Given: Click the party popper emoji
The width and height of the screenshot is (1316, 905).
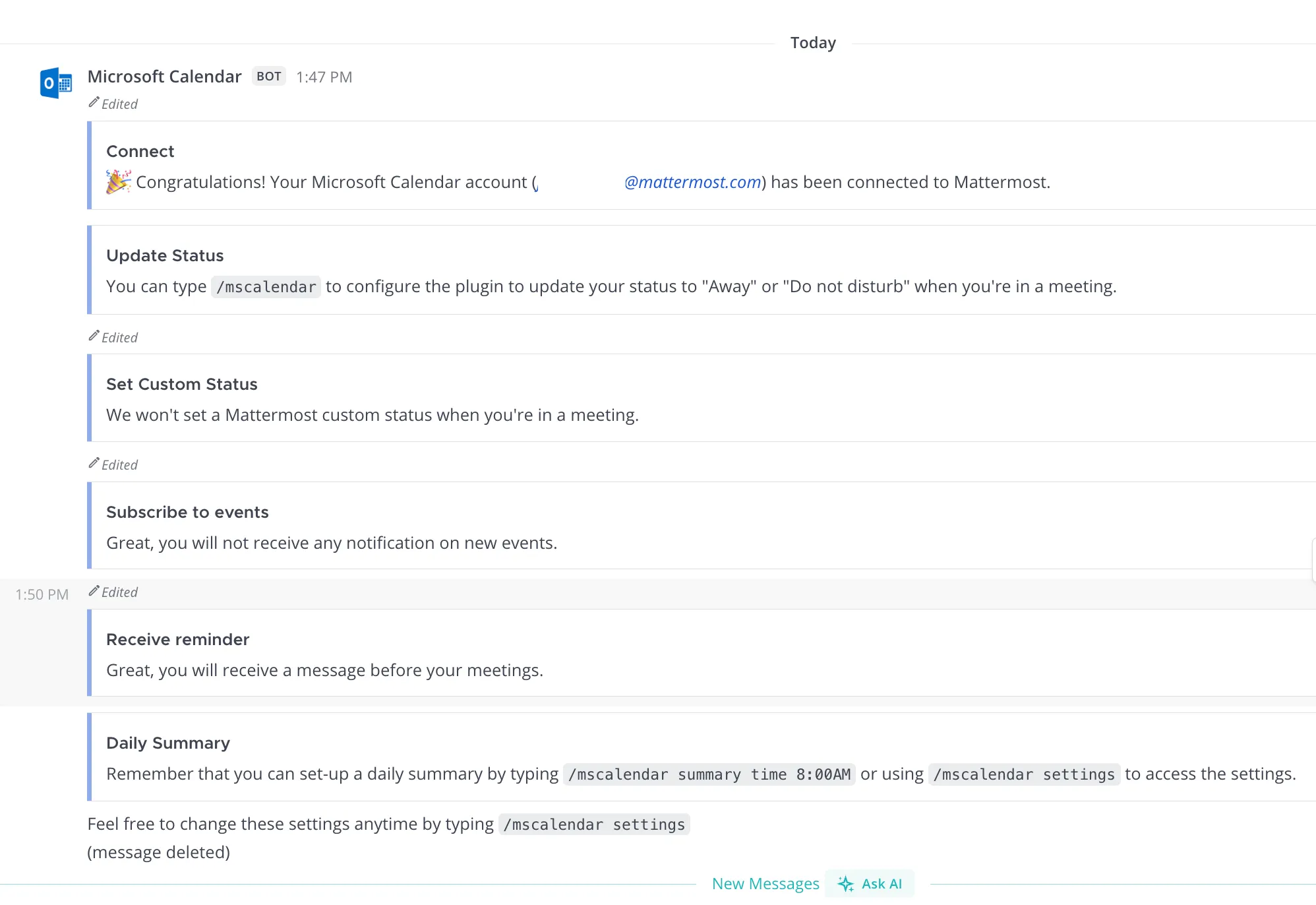Looking at the screenshot, I should point(119,182).
